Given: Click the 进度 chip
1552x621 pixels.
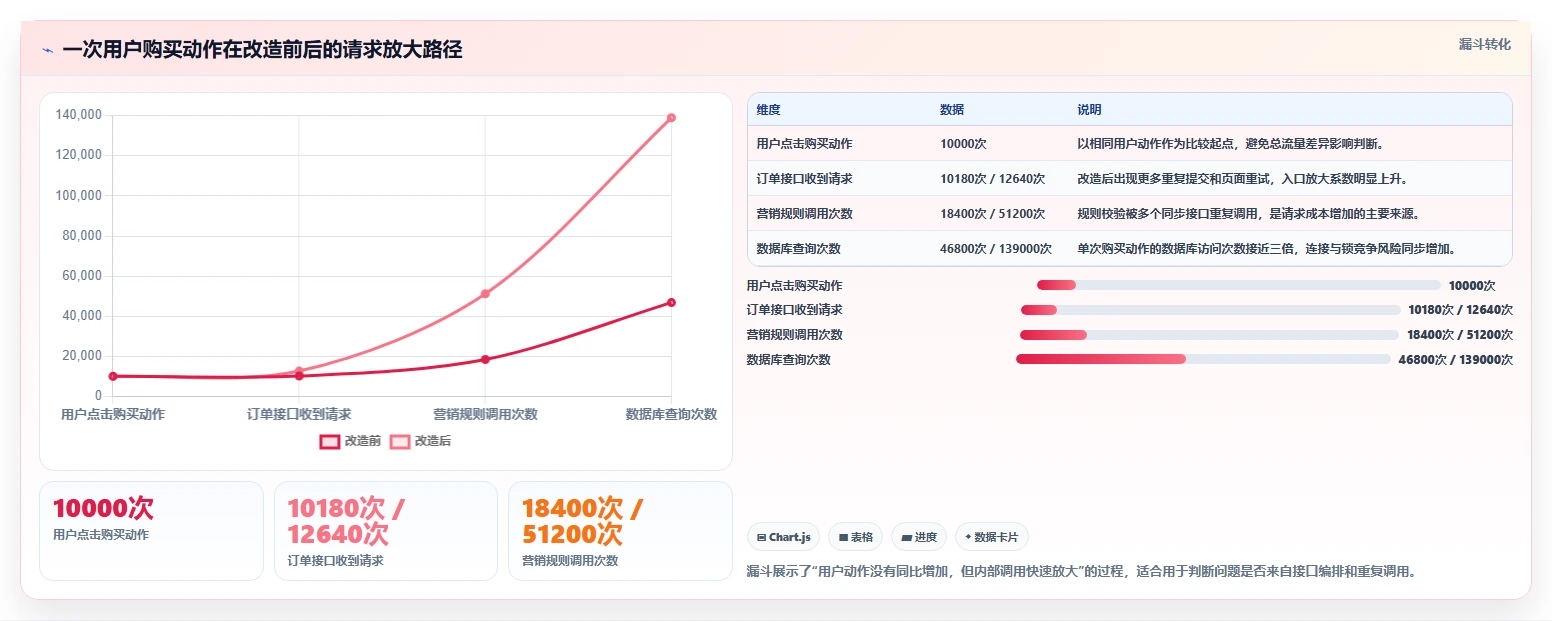Looking at the screenshot, I should 919,537.
